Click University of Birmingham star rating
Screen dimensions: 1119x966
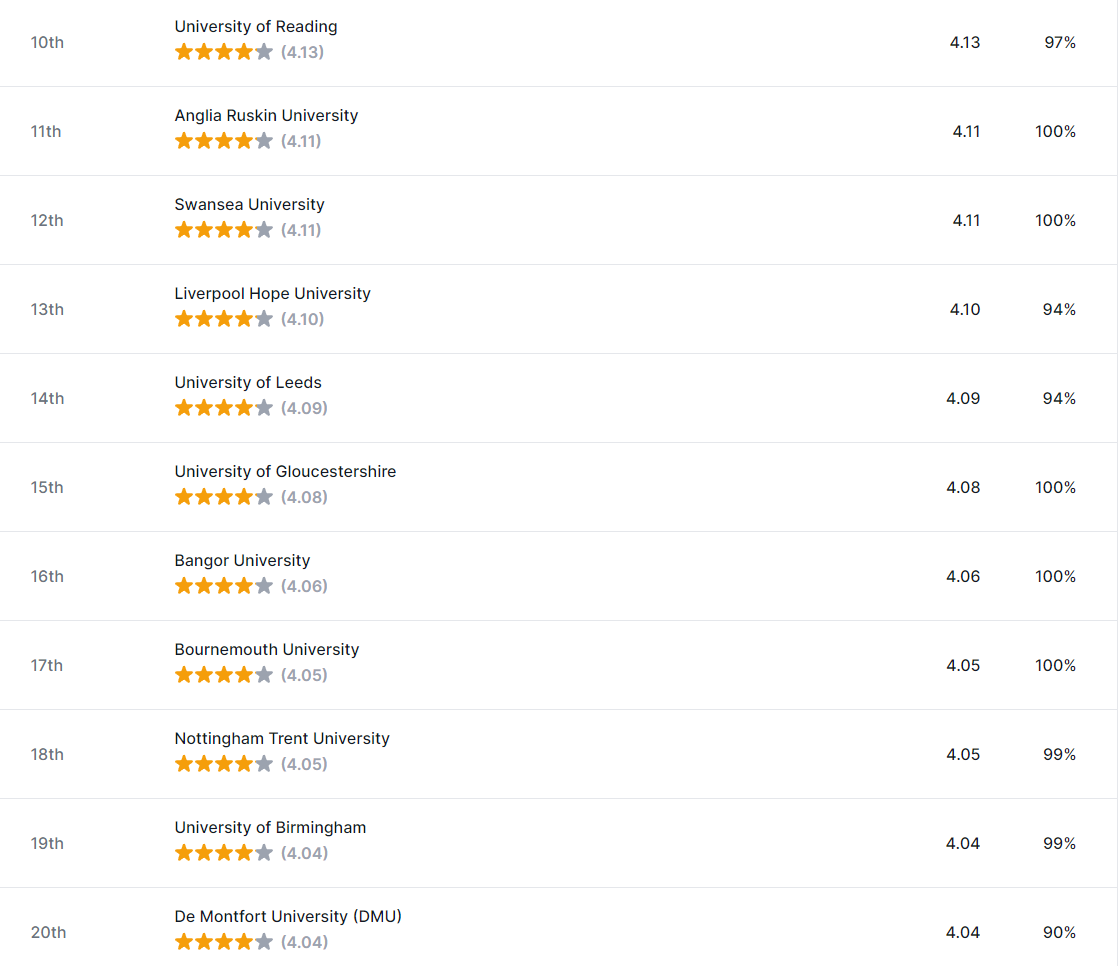[224, 853]
